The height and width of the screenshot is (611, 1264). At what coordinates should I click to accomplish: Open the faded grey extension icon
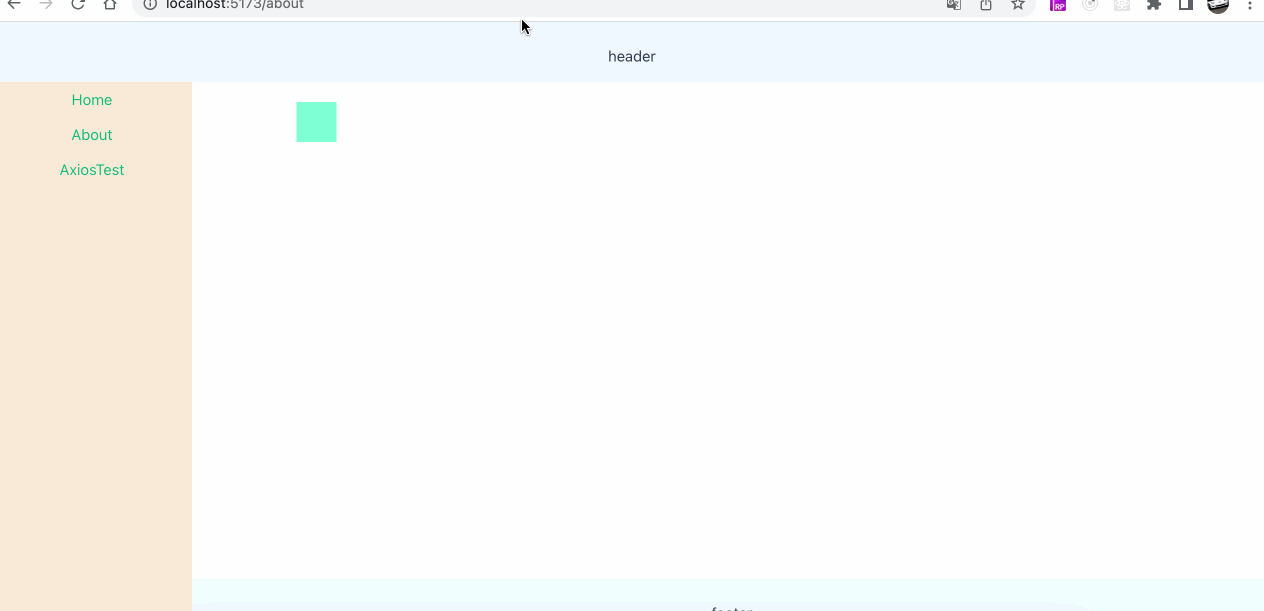pos(1122,4)
